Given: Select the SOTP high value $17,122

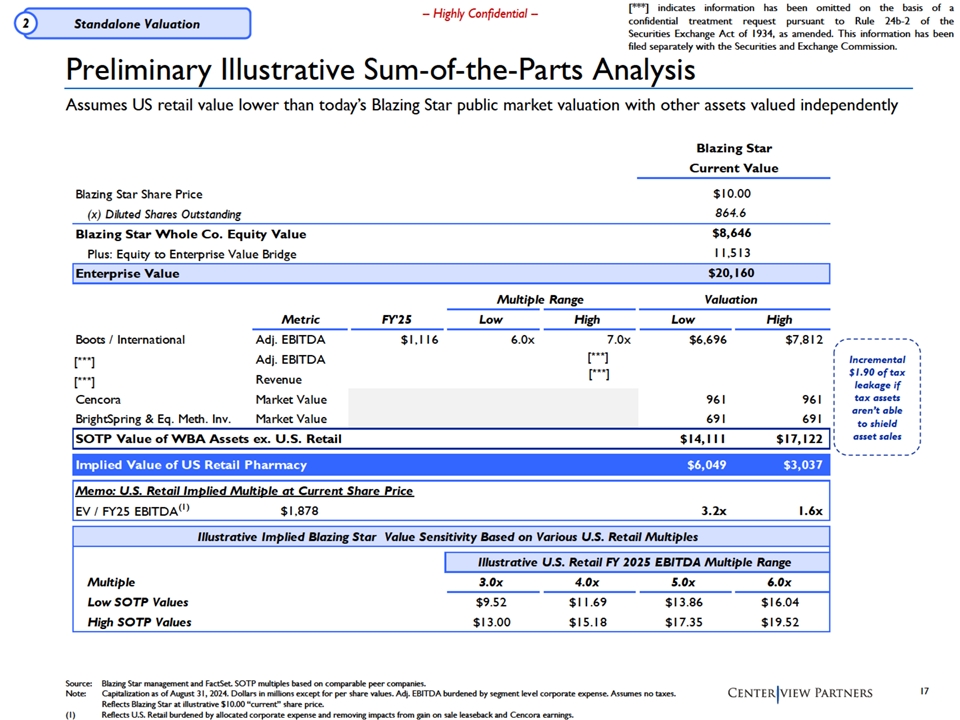Looking at the screenshot, I should point(799,439).
